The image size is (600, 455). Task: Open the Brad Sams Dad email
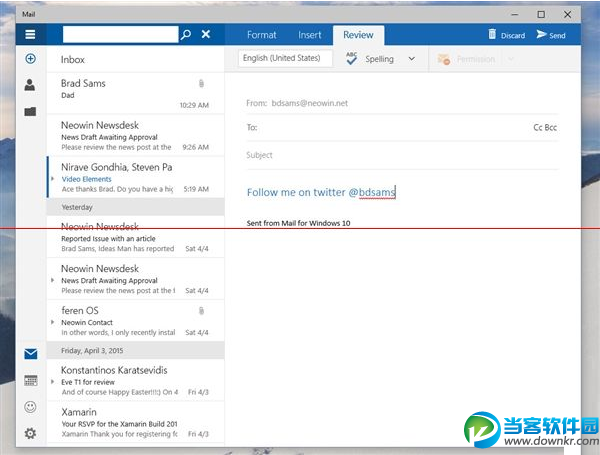pos(135,93)
